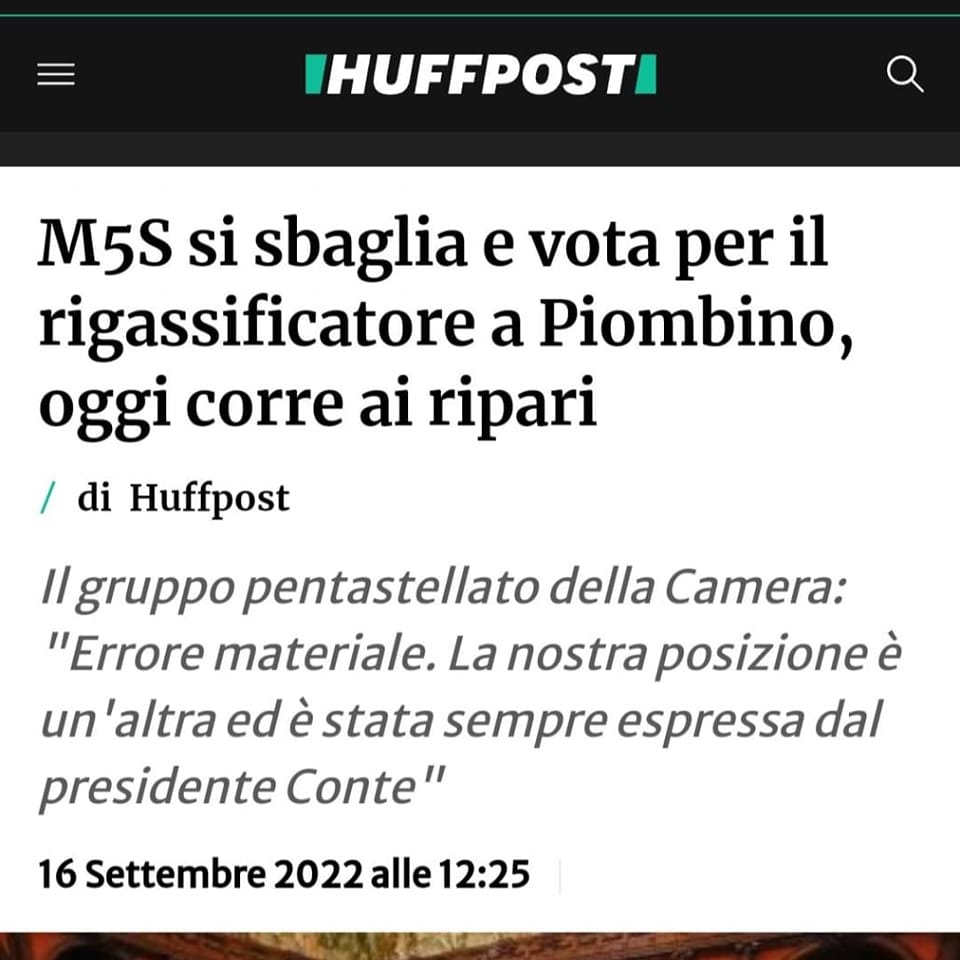This screenshot has width=960, height=960.
Task: Click the dark gray strip under the header
Action: click(x=480, y=149)
